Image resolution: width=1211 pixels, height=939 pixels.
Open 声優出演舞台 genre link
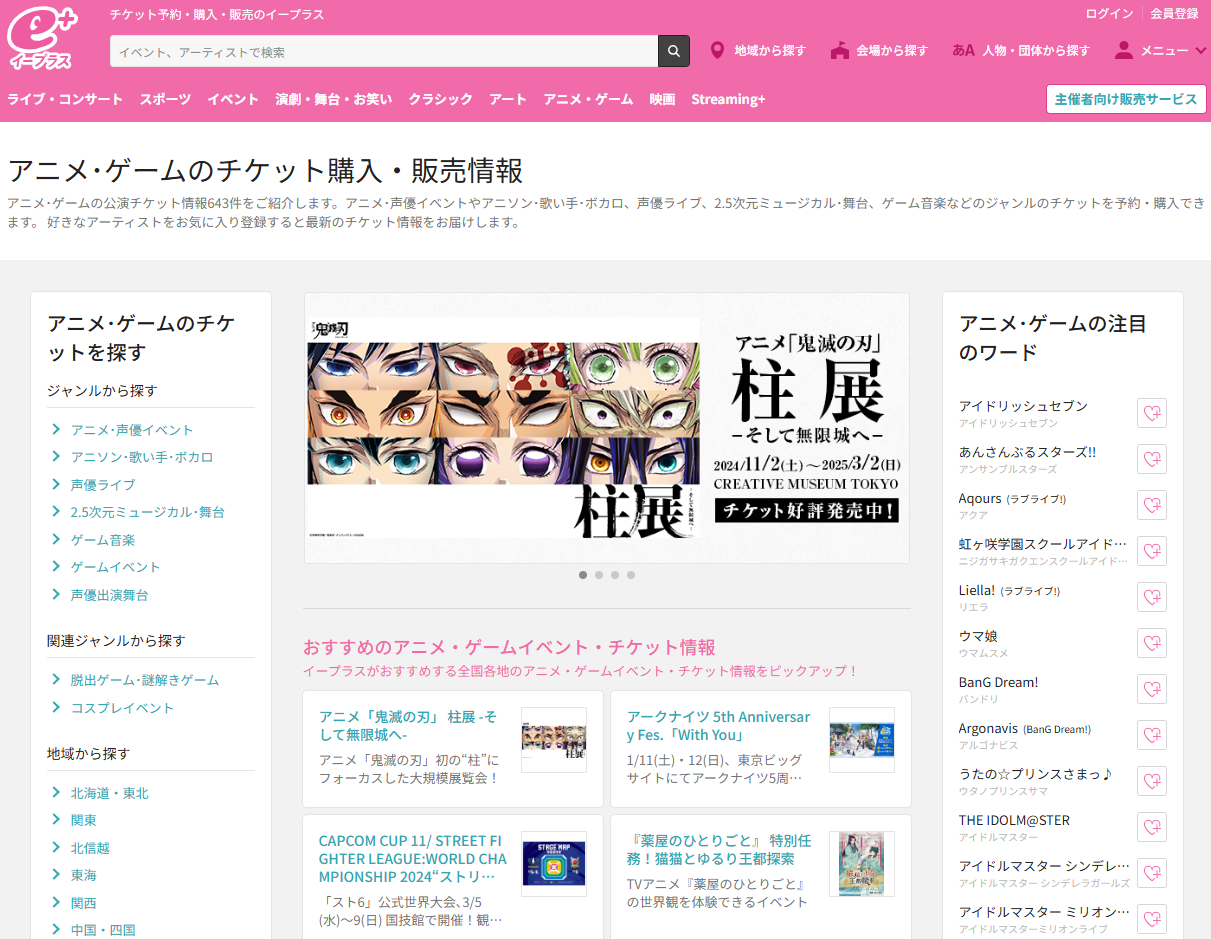pyautogui.click(x=110, y=595)
